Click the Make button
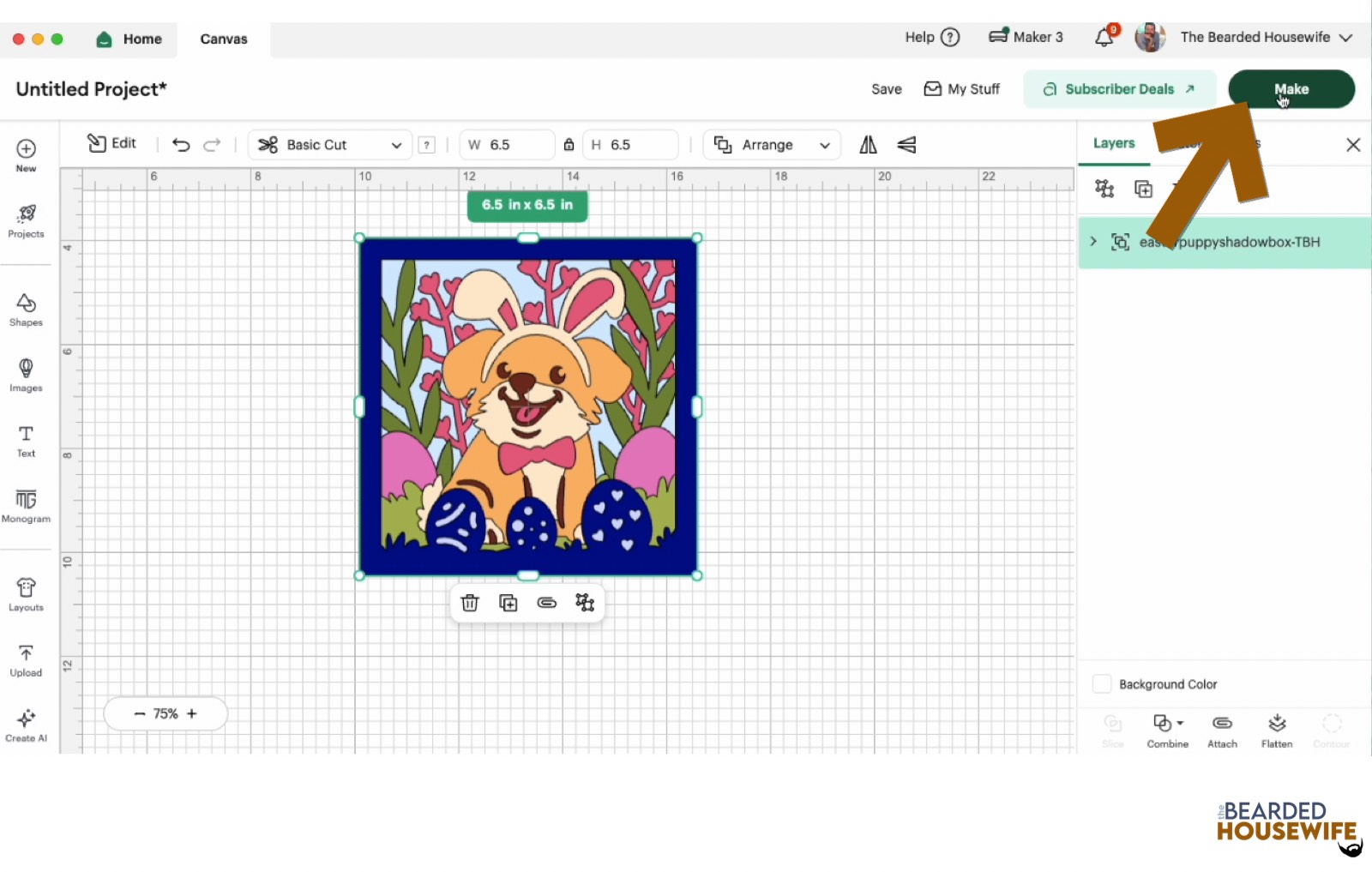 [1291, 89]
